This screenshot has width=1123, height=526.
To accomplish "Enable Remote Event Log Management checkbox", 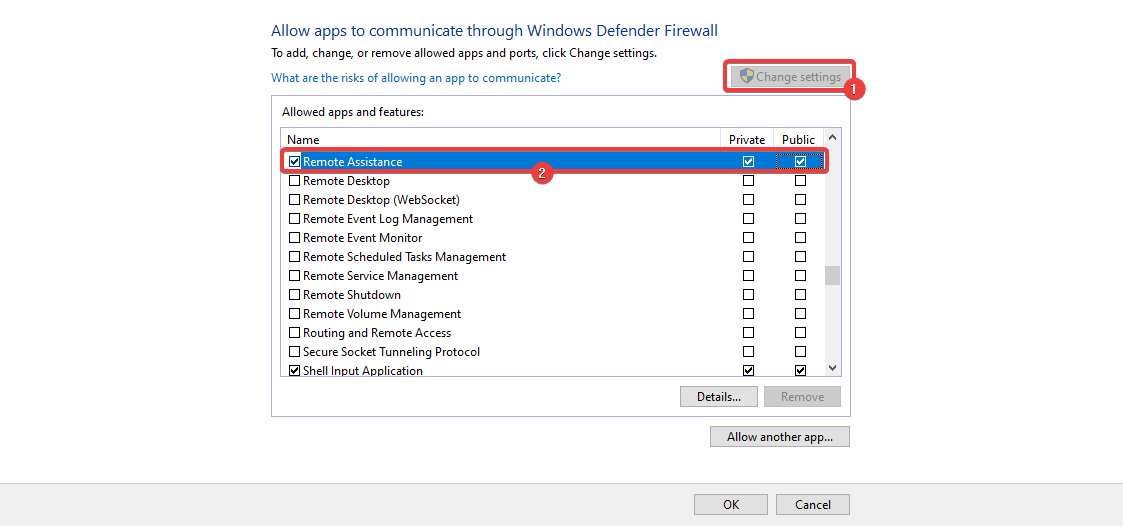I will point(294,219).
